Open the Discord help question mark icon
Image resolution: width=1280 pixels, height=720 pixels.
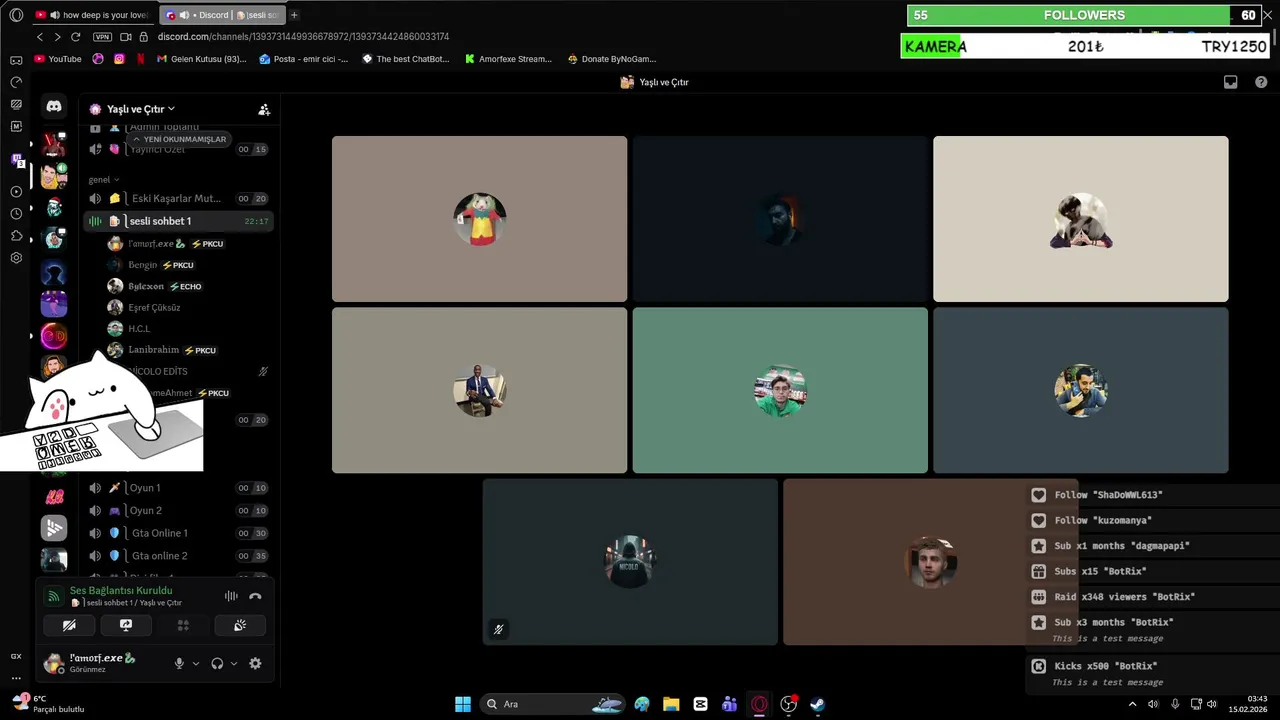pyautogui.click(x=1261, y=82)
